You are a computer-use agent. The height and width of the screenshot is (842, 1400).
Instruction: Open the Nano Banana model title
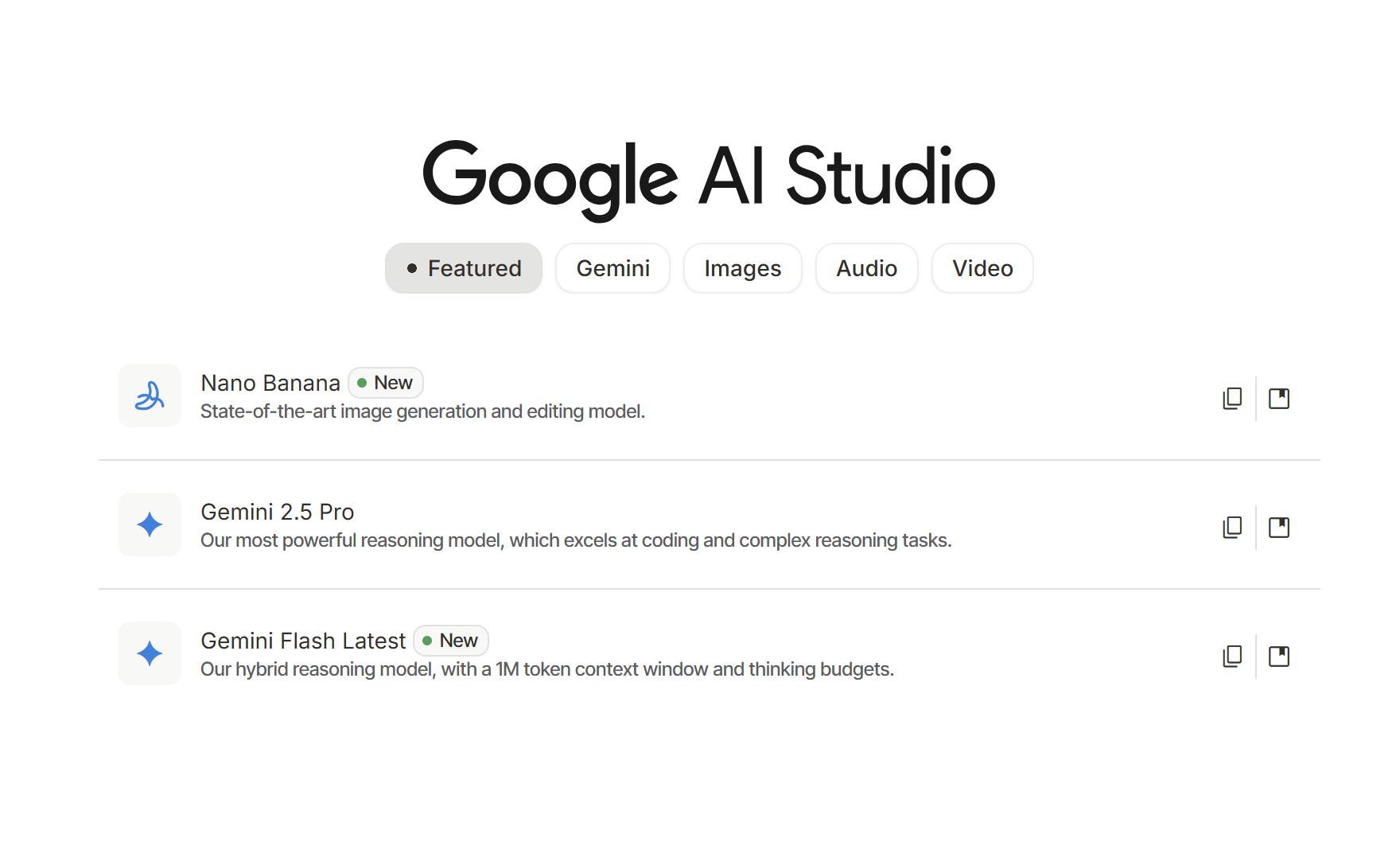pyautogui.click(x=270, y=383)
